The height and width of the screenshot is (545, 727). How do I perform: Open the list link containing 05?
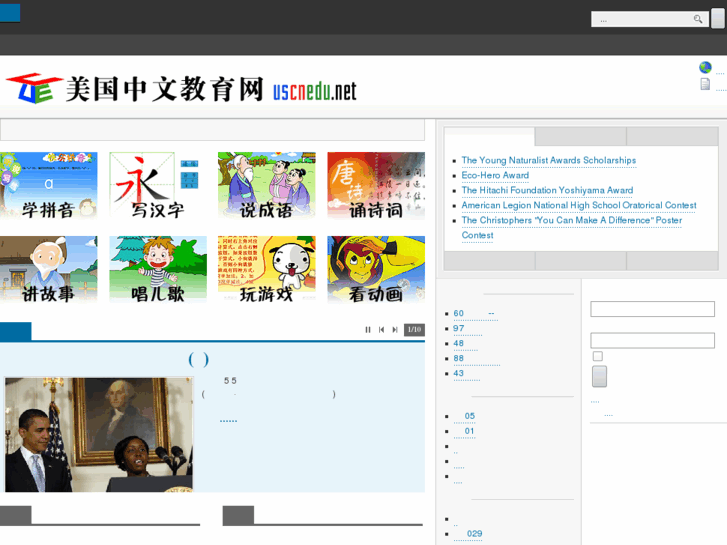[x=465, y=417]
